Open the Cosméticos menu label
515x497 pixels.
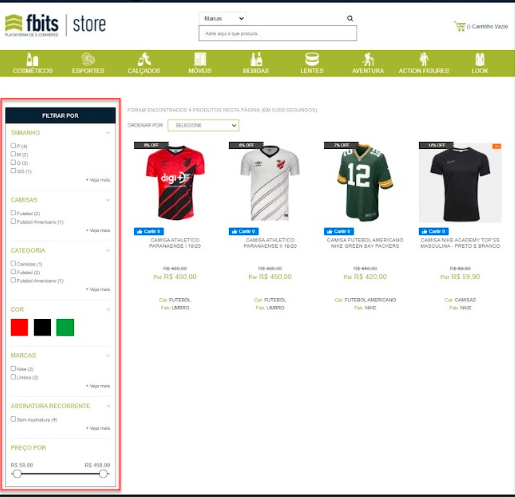[33, 71]
